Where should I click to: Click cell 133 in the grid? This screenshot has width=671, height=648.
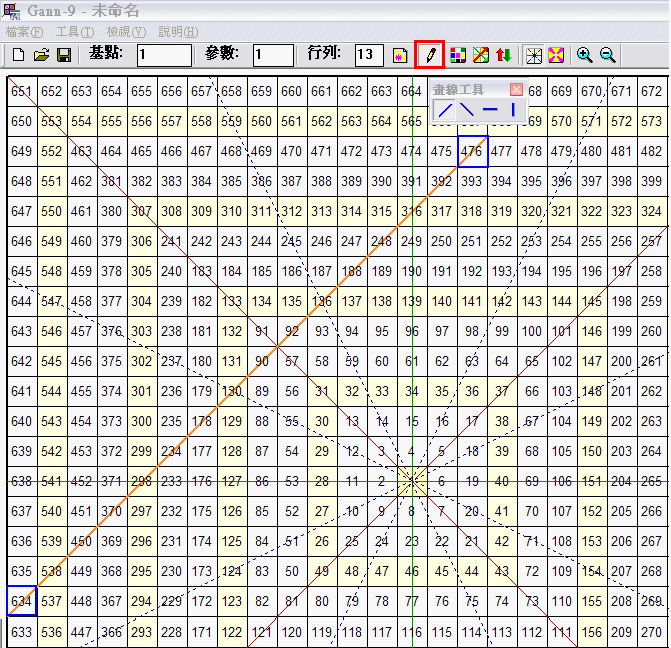coord(232,301)
